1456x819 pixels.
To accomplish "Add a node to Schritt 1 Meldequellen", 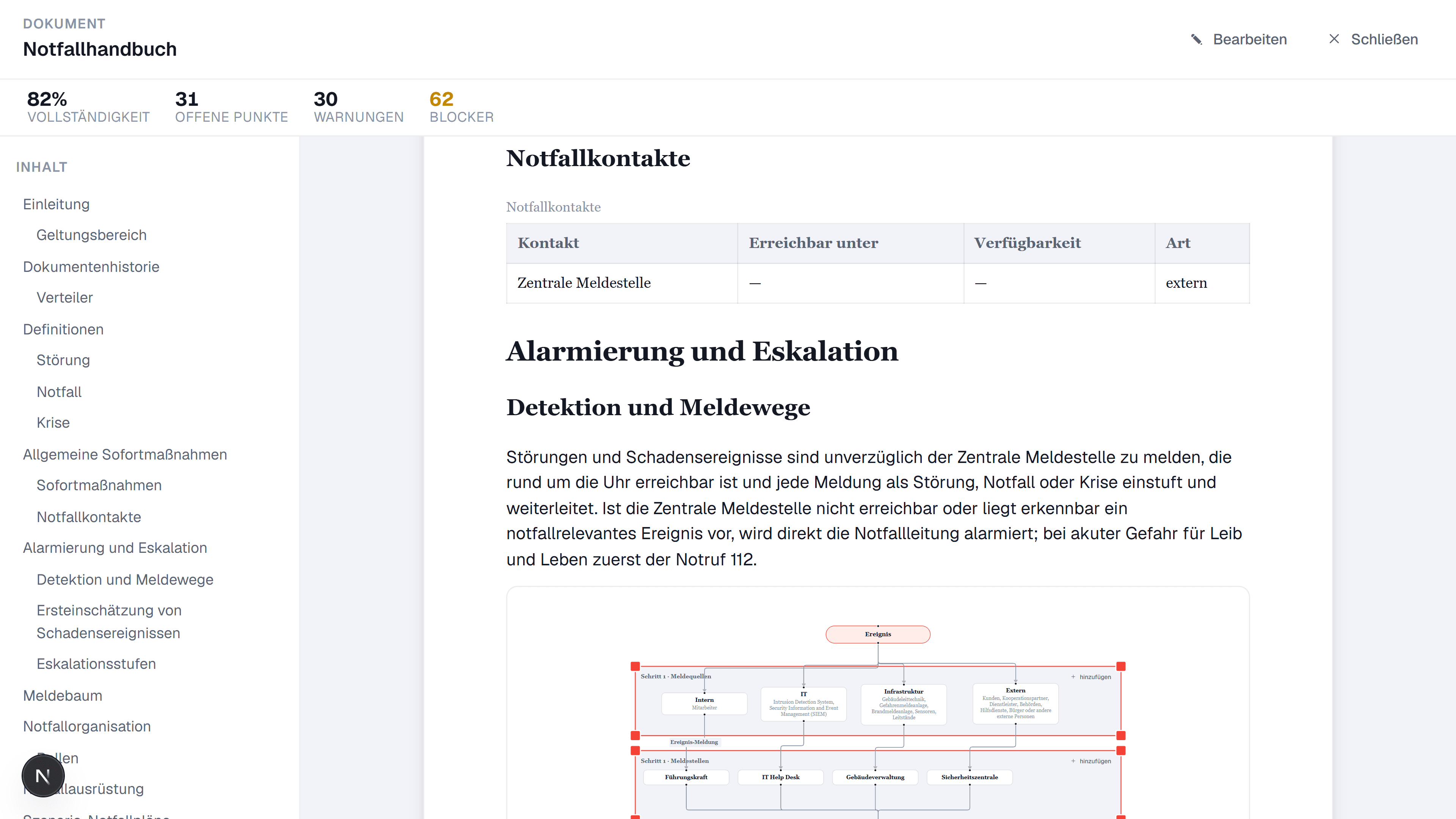I will pos(1090,676).
